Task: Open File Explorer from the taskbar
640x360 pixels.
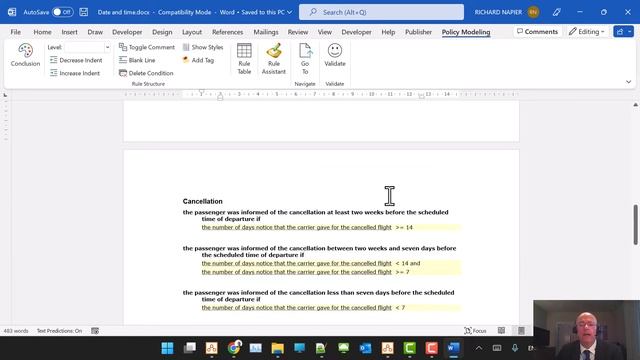Action: (278, 348)
